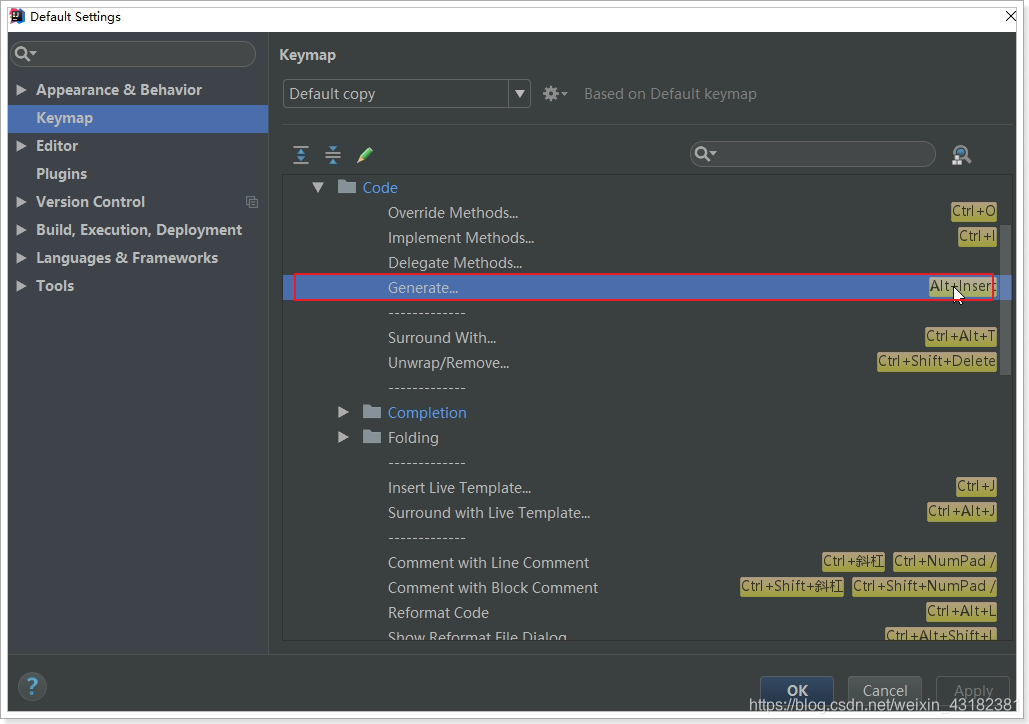
Task: Expand Build, Execution, Deployment arrow
Action: [x=21, y=230]
